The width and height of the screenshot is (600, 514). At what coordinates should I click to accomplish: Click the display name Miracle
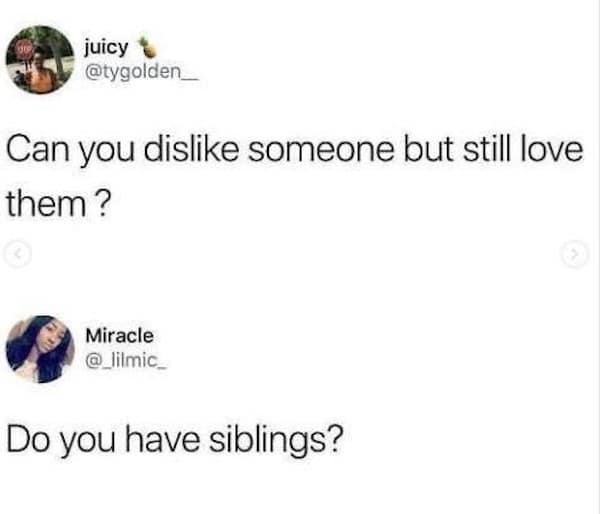click(119, 336)
